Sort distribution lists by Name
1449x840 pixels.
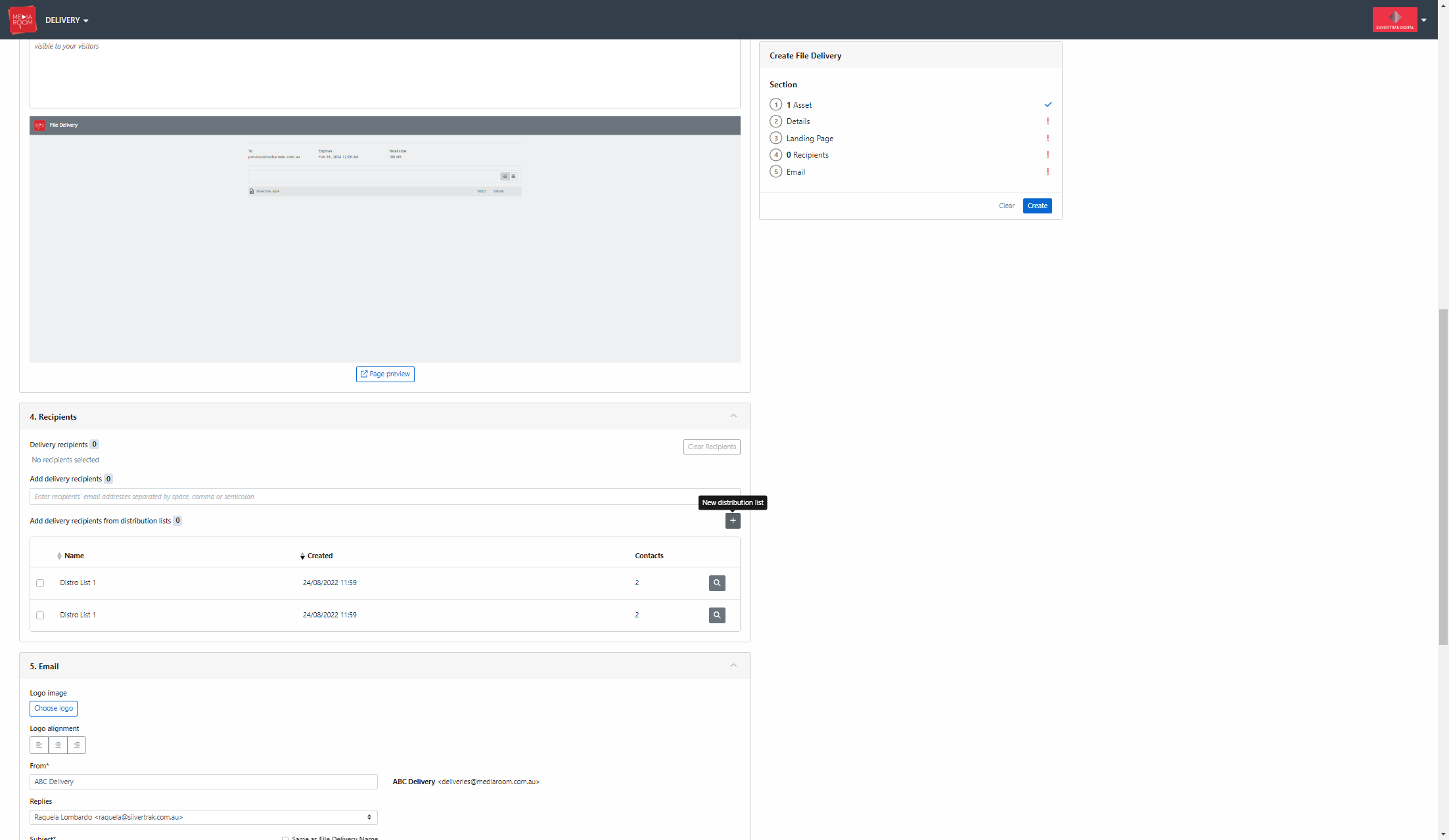(x=70, y=556)
